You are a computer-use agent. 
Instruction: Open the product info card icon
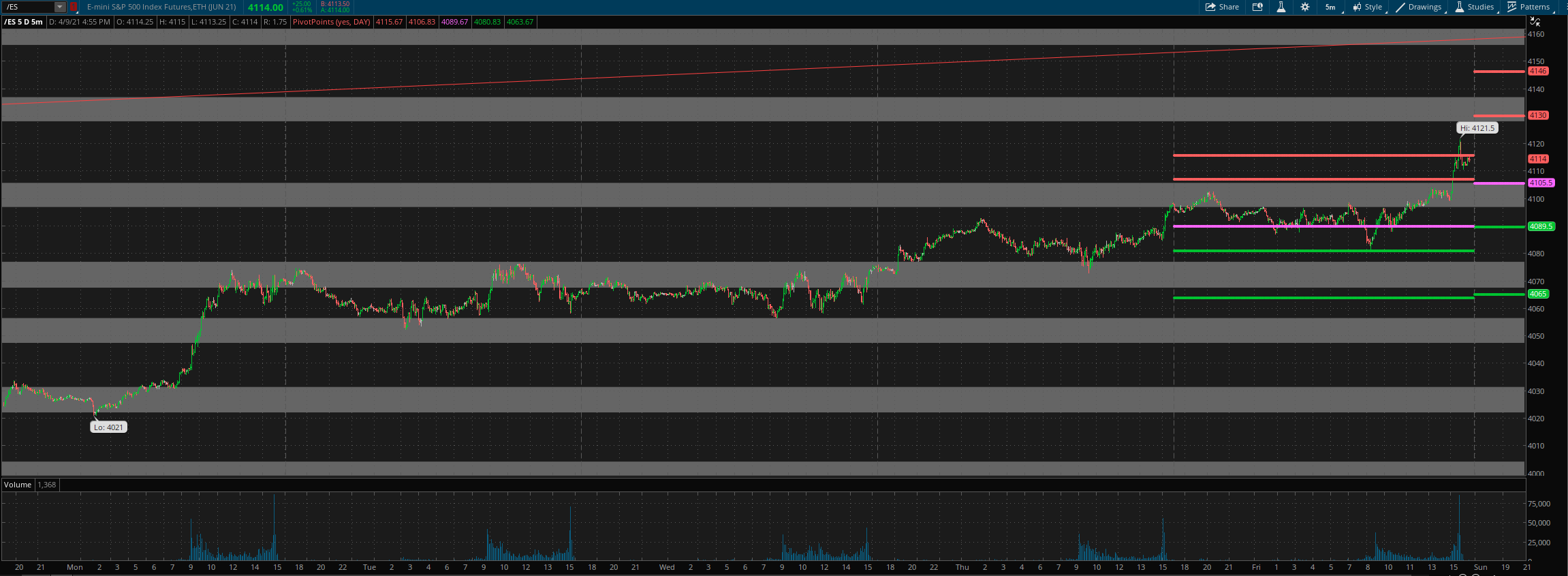[x=1257, y=7]
